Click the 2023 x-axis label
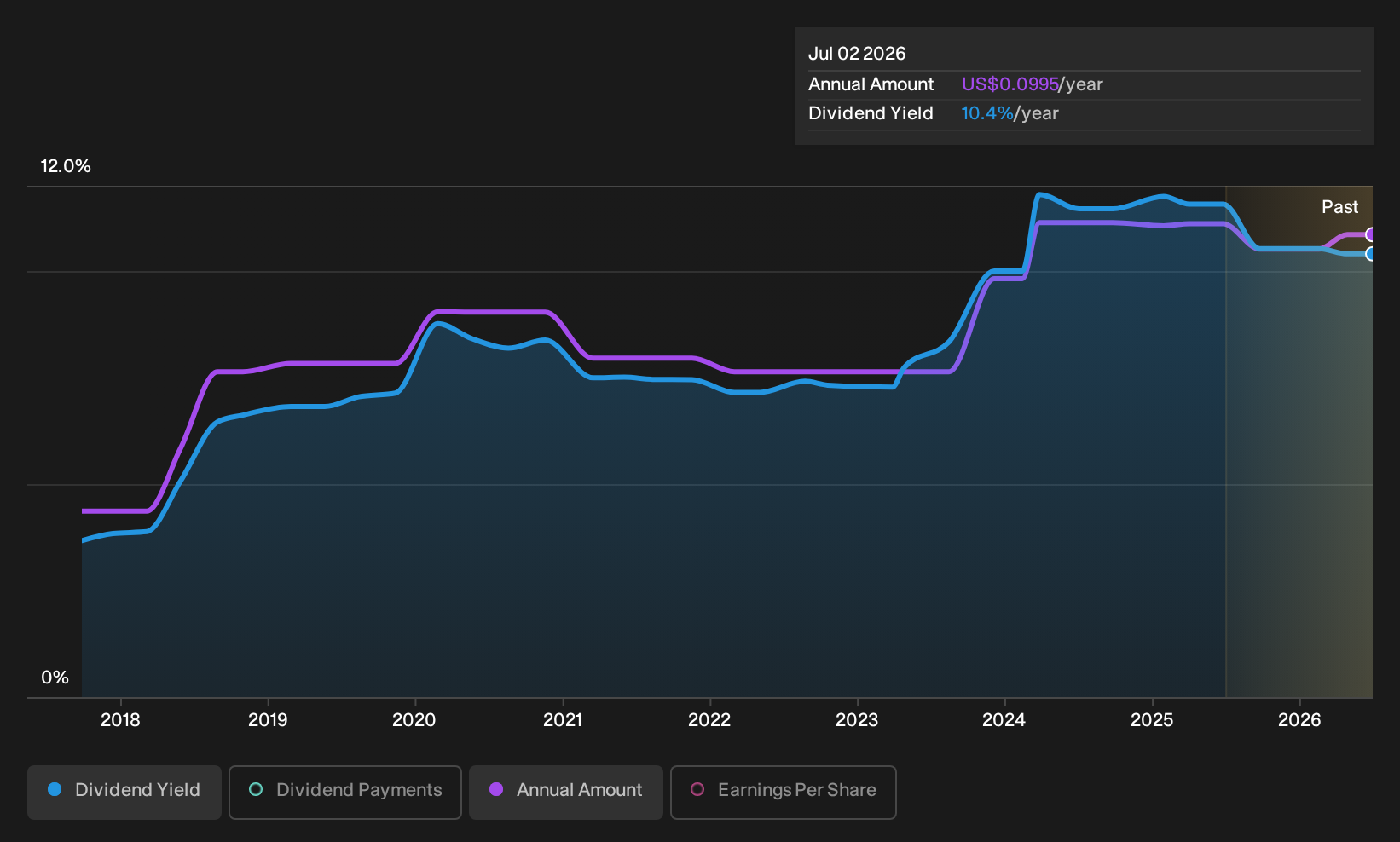This screenshot has height=842, width=1400. [x=857, y=720]
